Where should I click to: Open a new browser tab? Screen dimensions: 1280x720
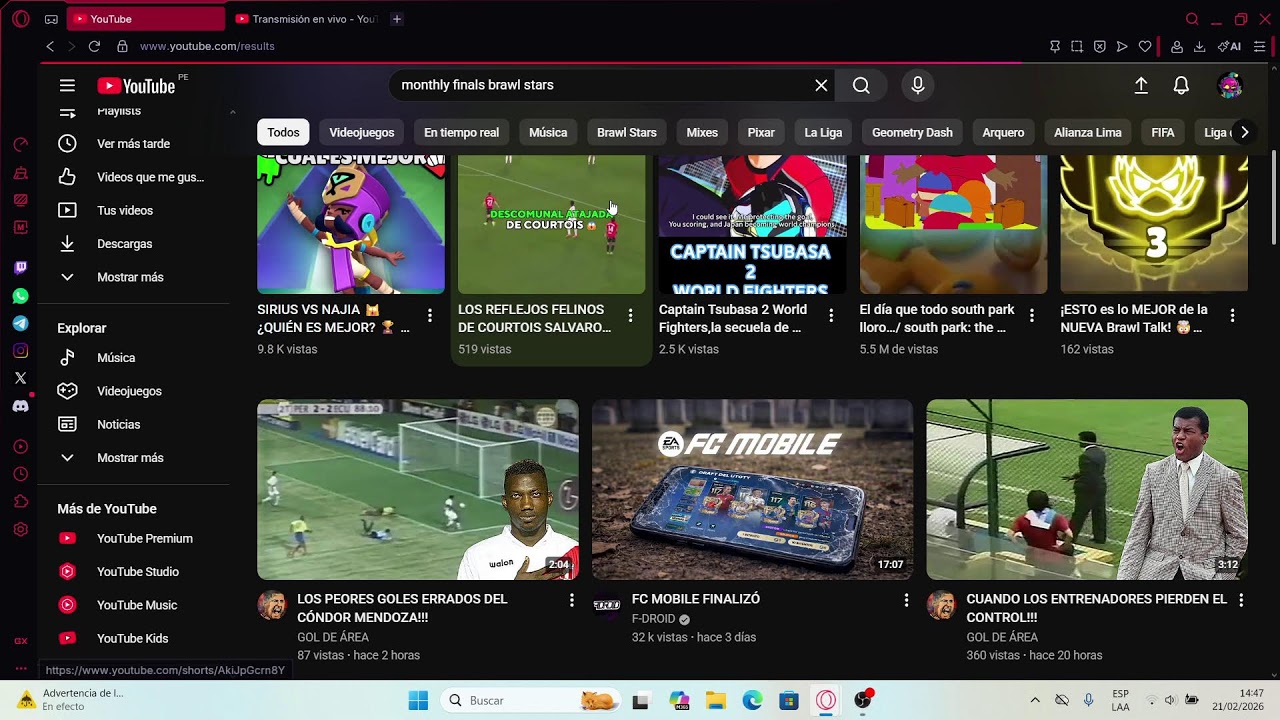pos(397,19)
